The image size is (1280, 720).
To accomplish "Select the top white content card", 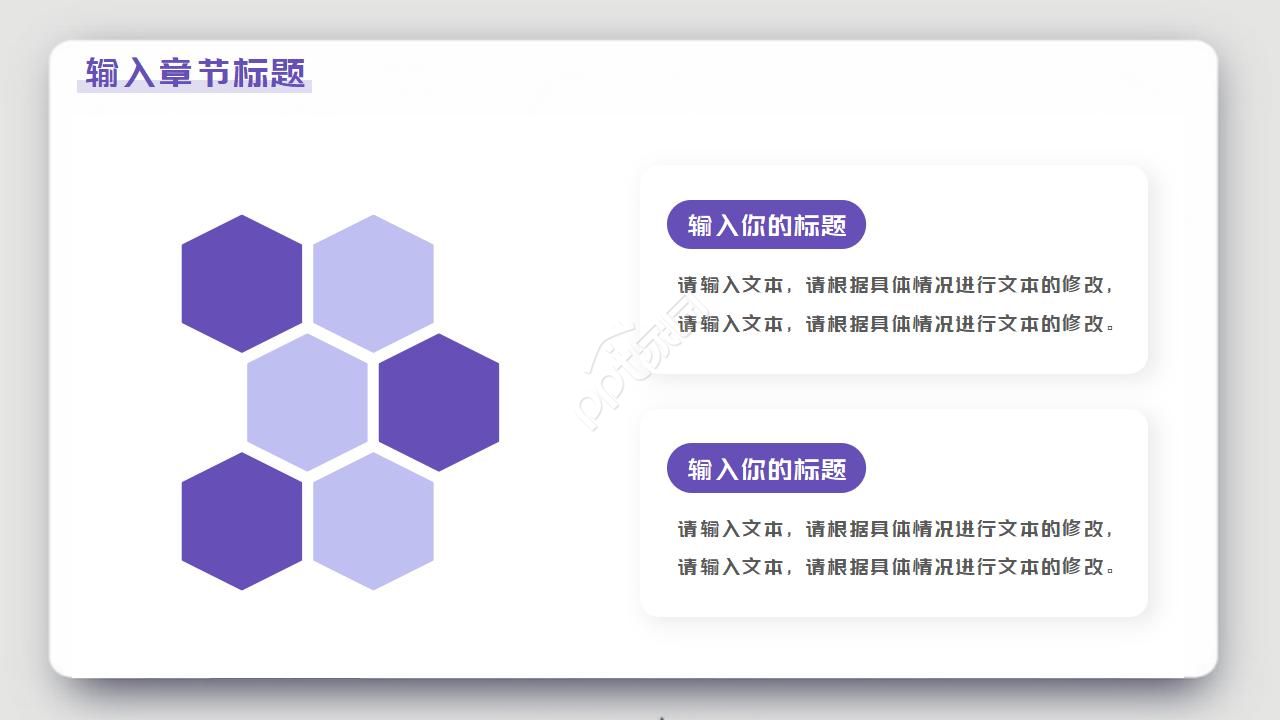I will pyautogui.click(x=893, y=270).
